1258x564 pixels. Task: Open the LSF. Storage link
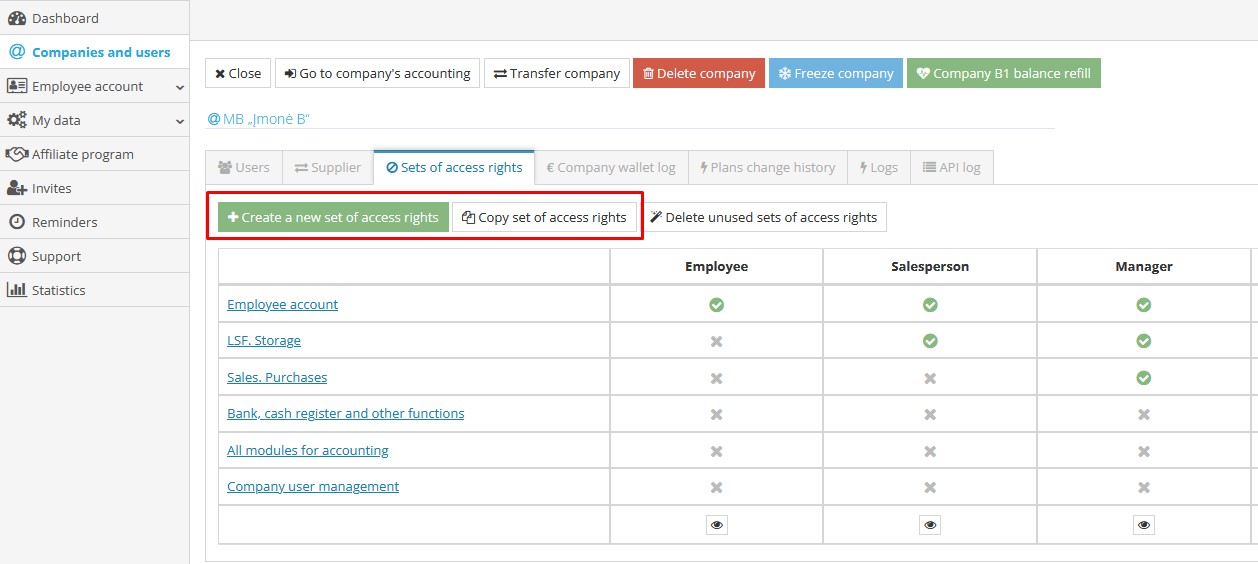coord(264,340)
